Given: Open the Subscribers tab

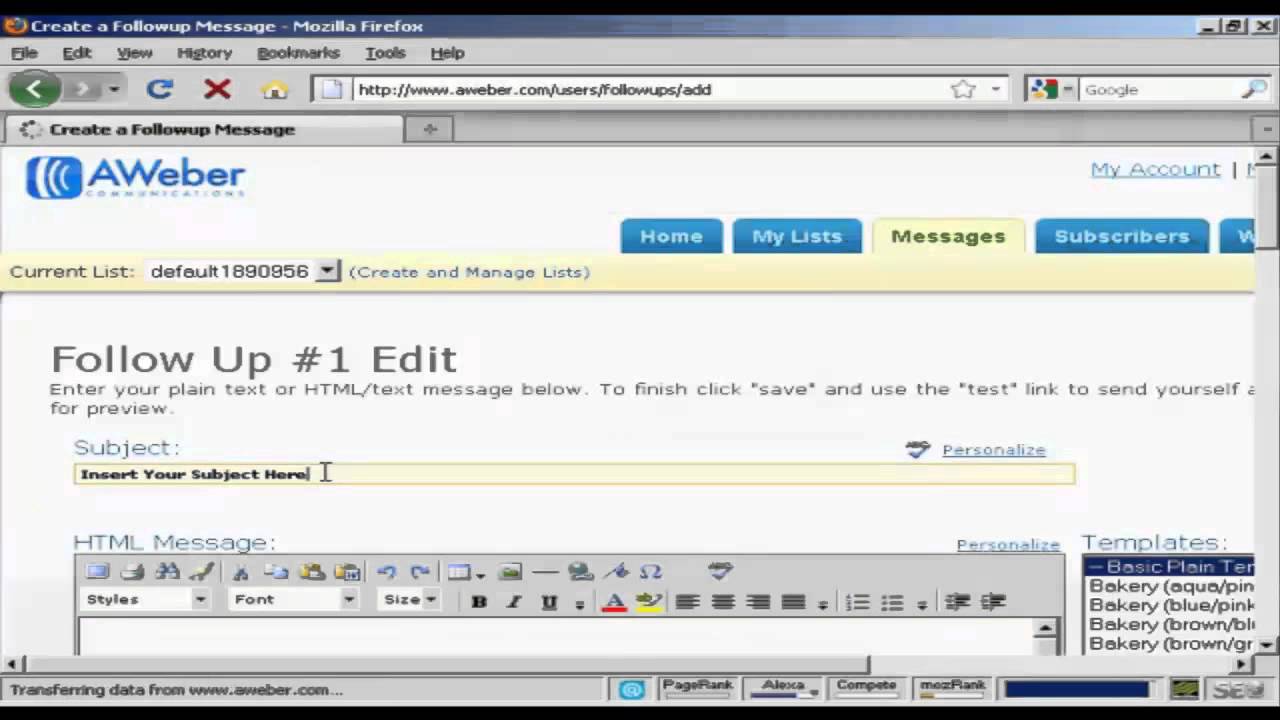Looking at the screenshot, I should coord(1122,236).
